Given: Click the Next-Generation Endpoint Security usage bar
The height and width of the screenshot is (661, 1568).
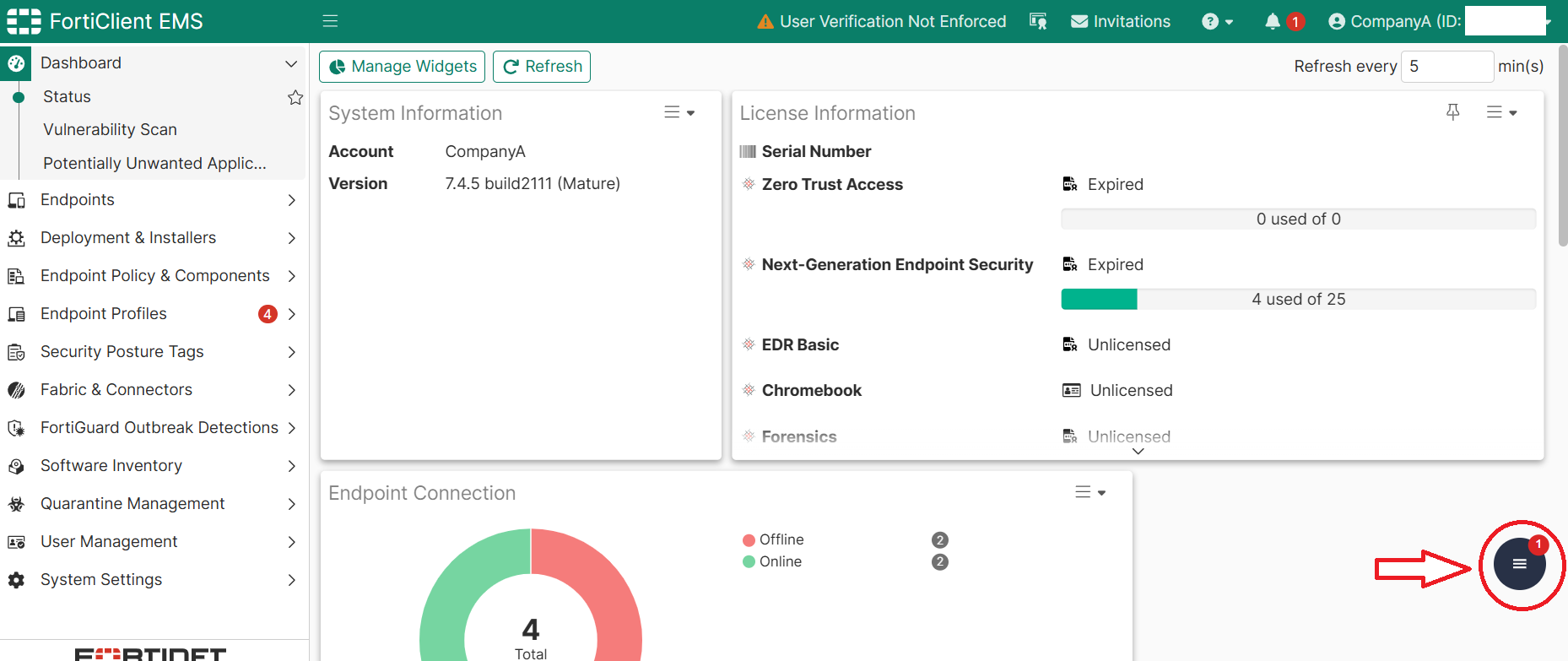Looking at the screenshot, I should (1298, 299).
